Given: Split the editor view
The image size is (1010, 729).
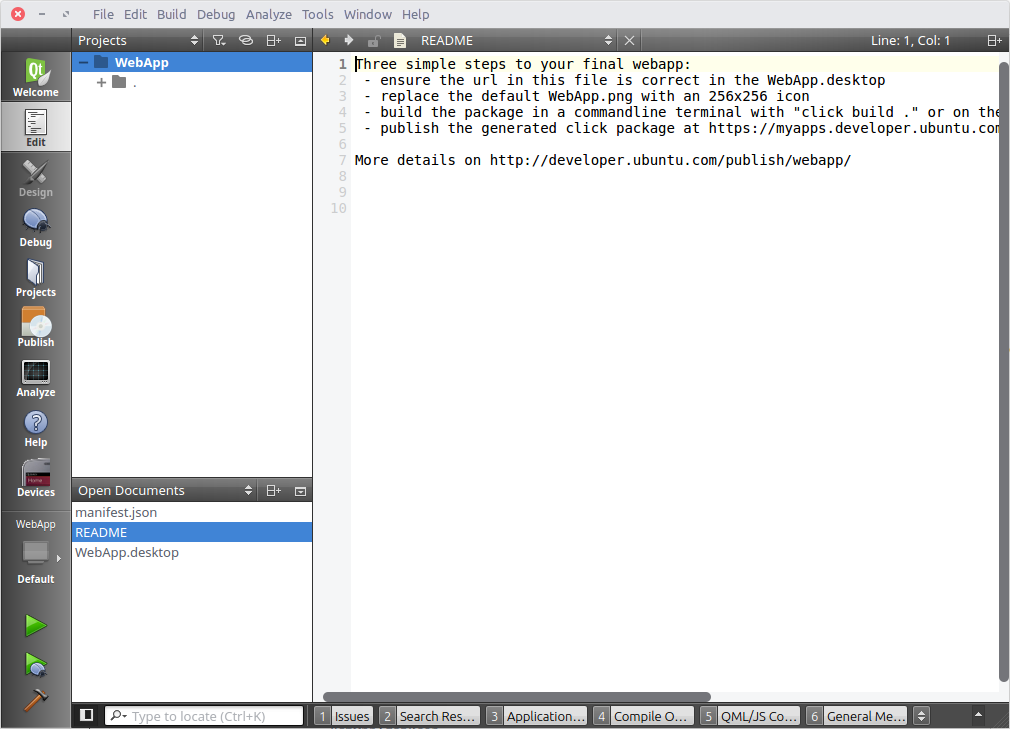Looking at the screenshot, I should (995, 41).
